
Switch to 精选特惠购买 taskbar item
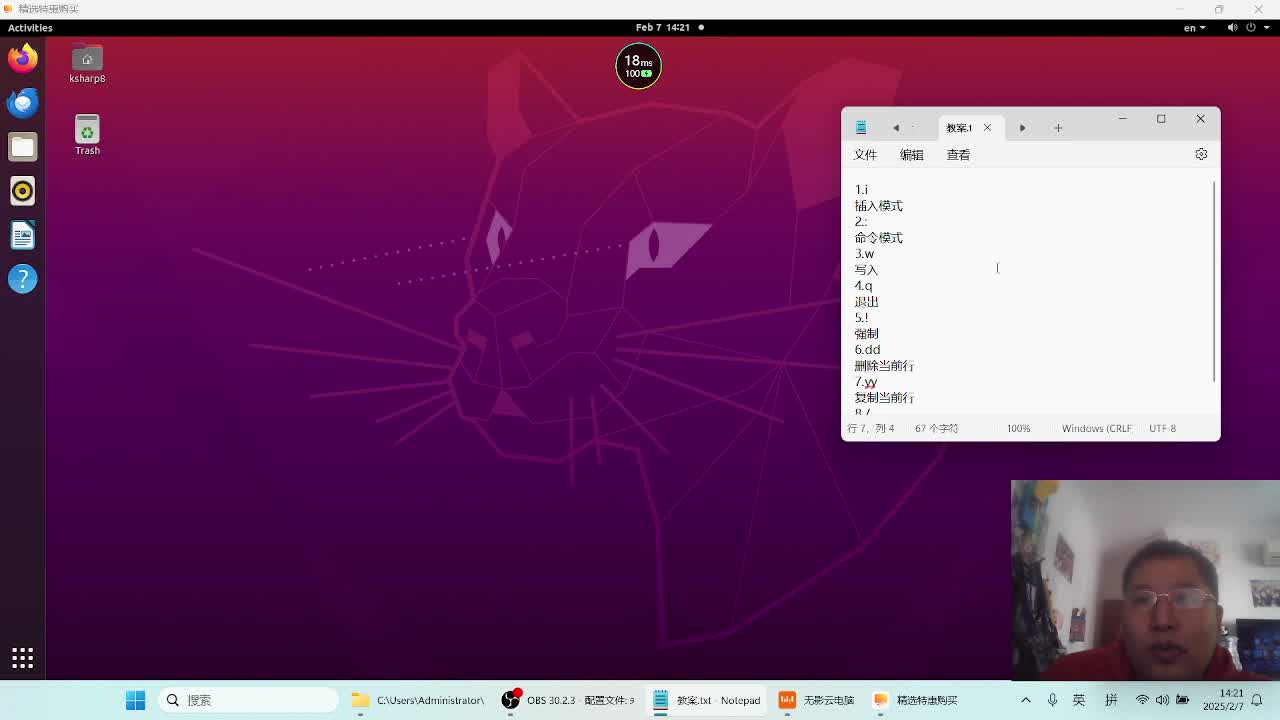(916, 700)
